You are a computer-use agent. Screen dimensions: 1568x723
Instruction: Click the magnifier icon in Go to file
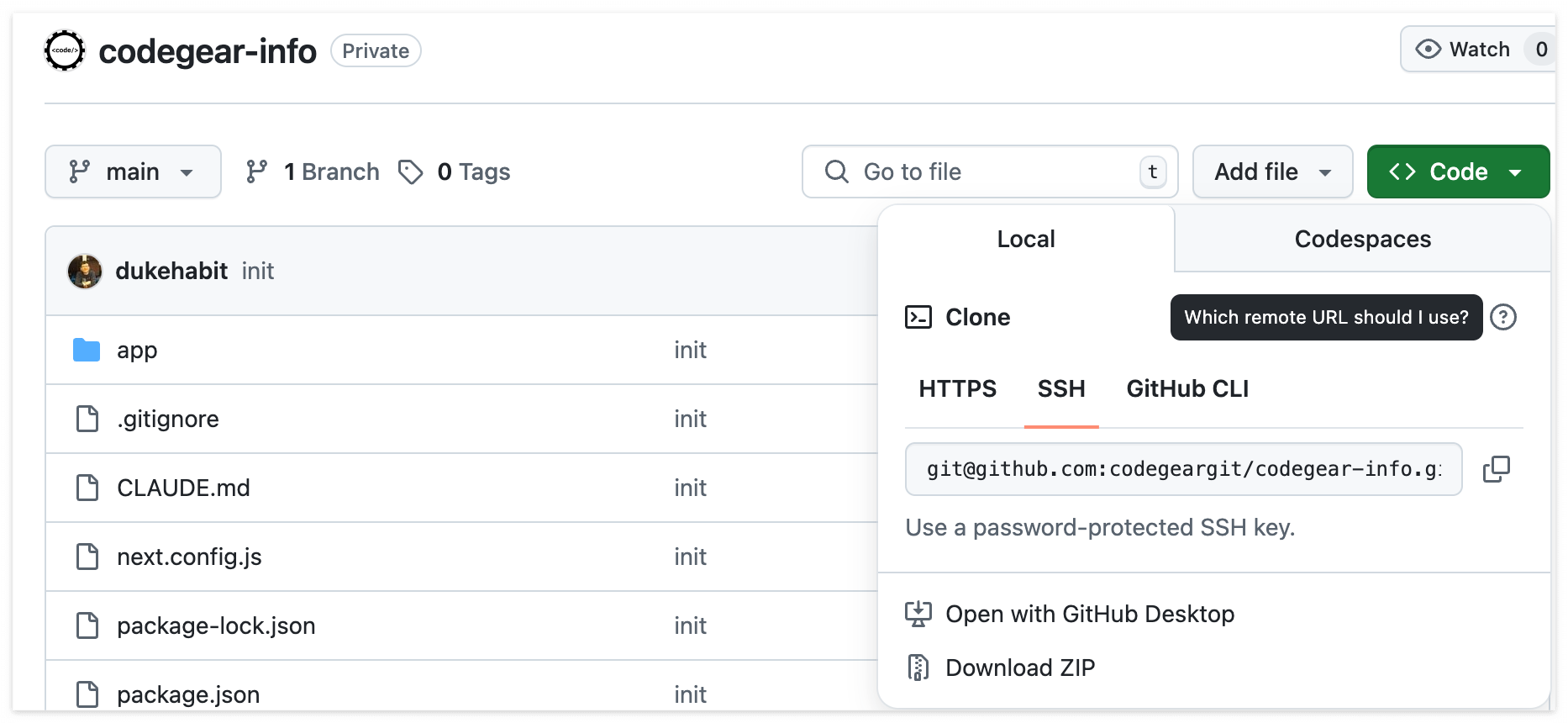pos(836,172)
